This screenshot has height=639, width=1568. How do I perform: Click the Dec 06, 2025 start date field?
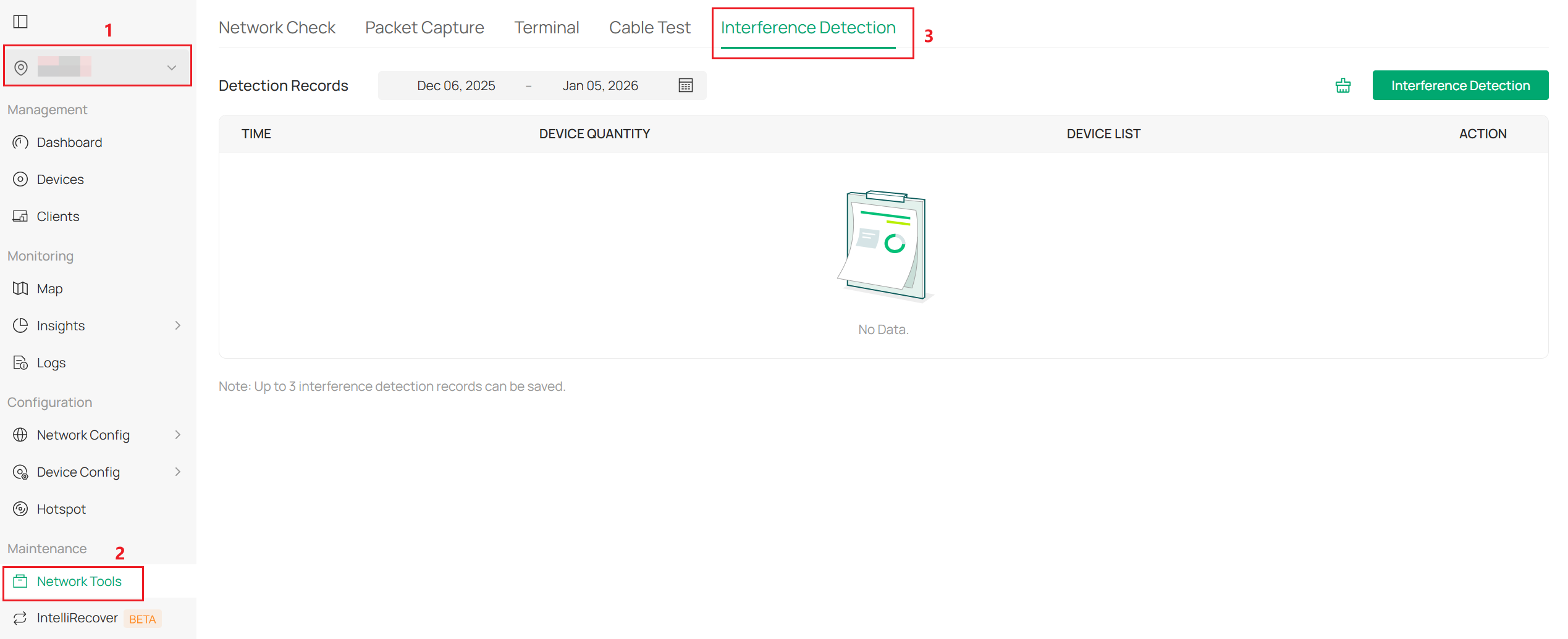[456, 85]
